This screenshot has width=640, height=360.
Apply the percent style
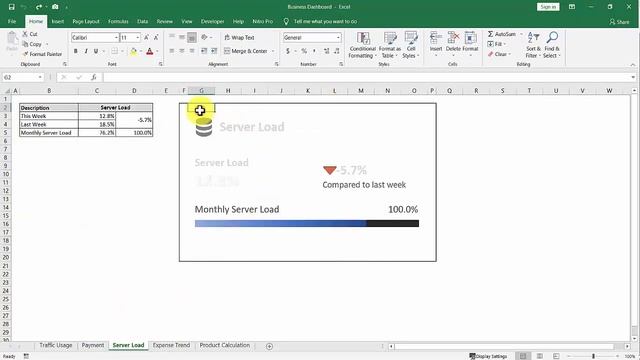[304, 51]
